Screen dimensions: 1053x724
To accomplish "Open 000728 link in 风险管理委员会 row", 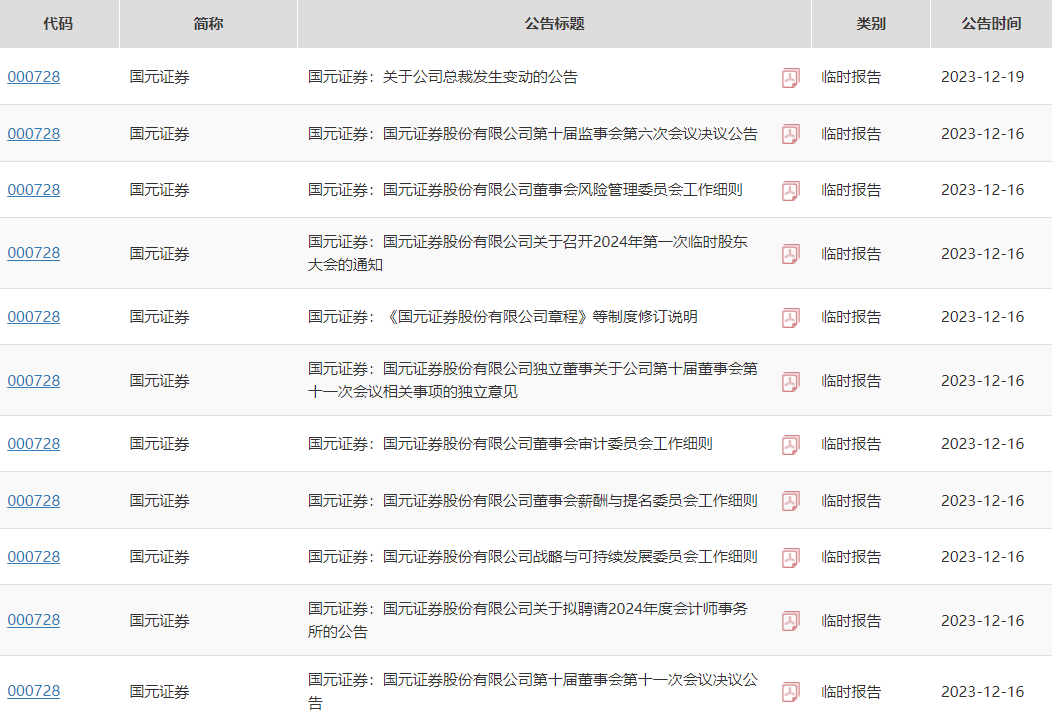I will (34, 190).
